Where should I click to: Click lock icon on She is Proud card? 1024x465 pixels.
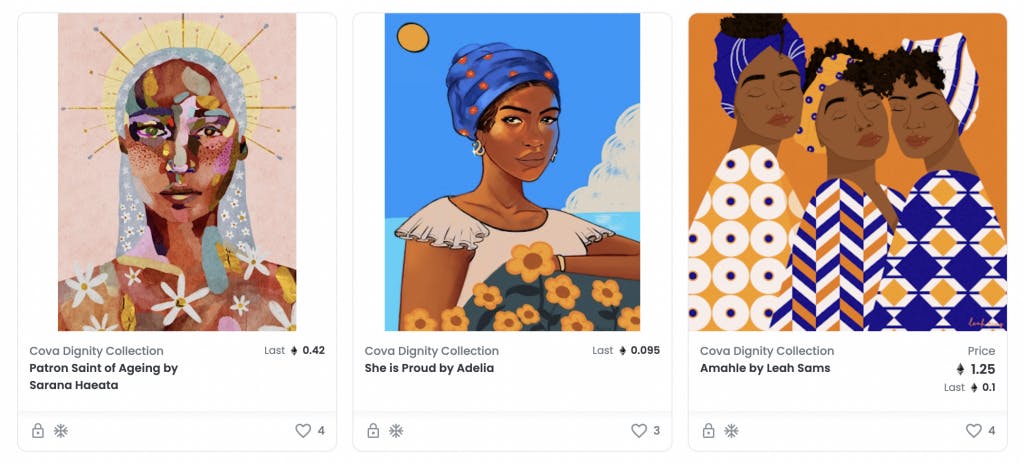tap(373, 431)
